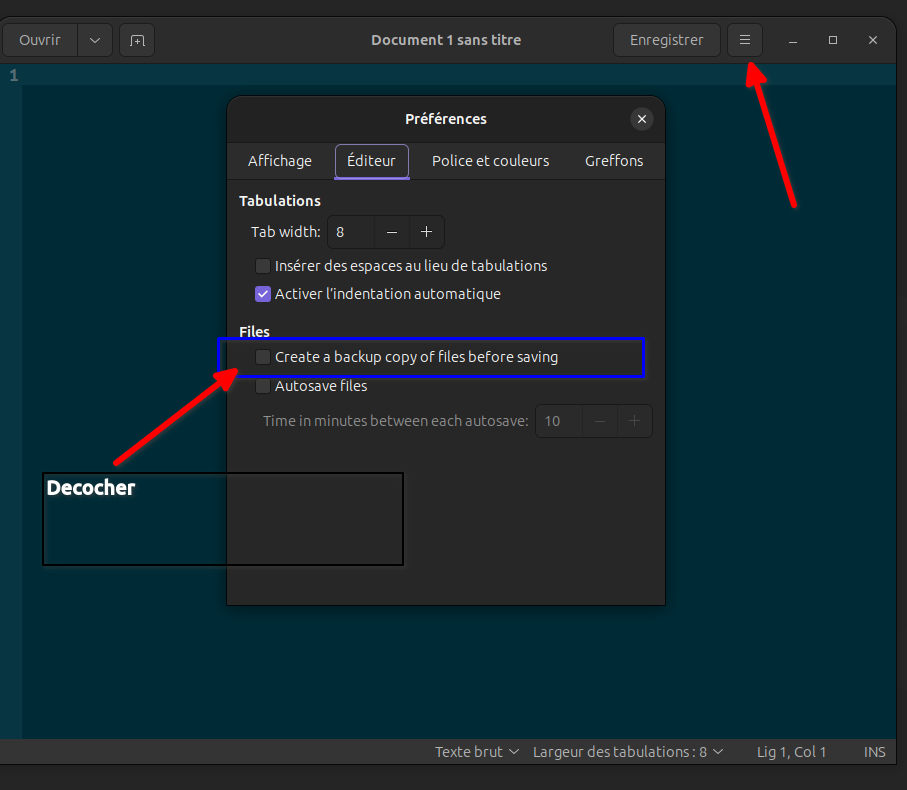Viewport: 907px width, 790px height.
Task: Maximize the text editor window
Action: (833, 40)
